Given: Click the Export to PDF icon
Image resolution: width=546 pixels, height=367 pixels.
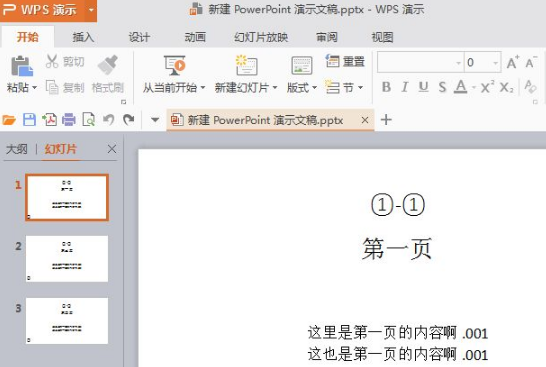Looking at the screenshot, I should click(49, 120).
